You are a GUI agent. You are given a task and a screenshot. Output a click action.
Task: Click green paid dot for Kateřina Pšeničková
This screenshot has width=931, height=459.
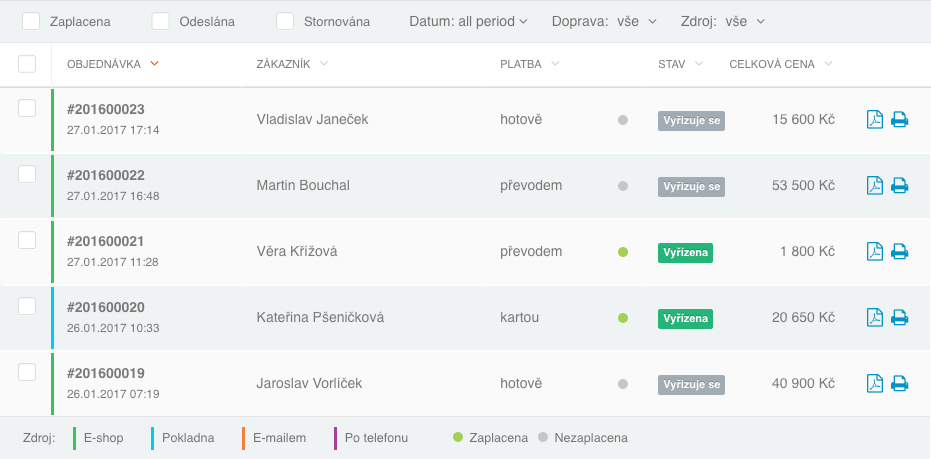pos(623,318)
